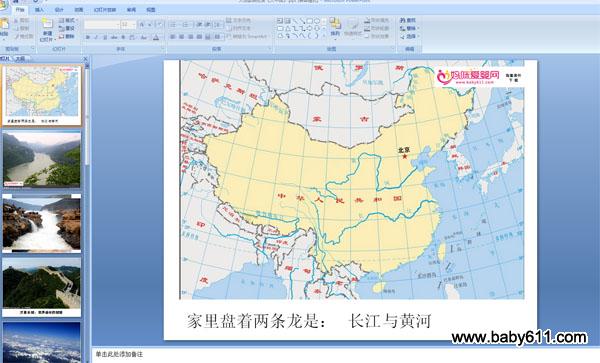The width and height of the screenshot is (600, 363).
Task: Toggle underline formatting
Action: [x=104, y=37]
